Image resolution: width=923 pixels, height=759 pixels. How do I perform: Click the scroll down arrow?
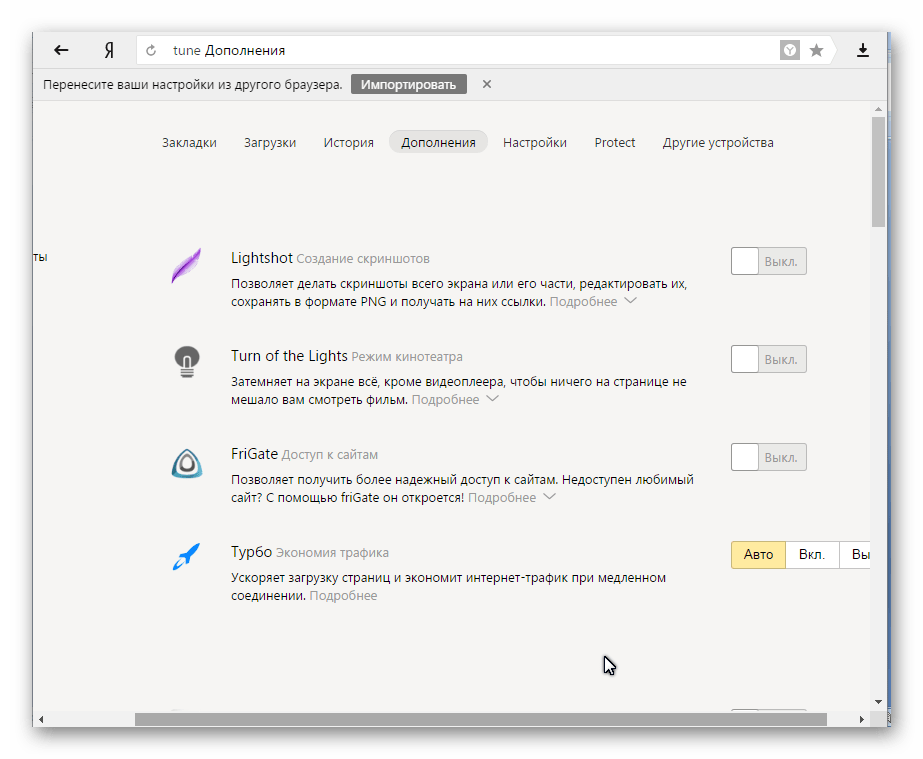(878, 701)
